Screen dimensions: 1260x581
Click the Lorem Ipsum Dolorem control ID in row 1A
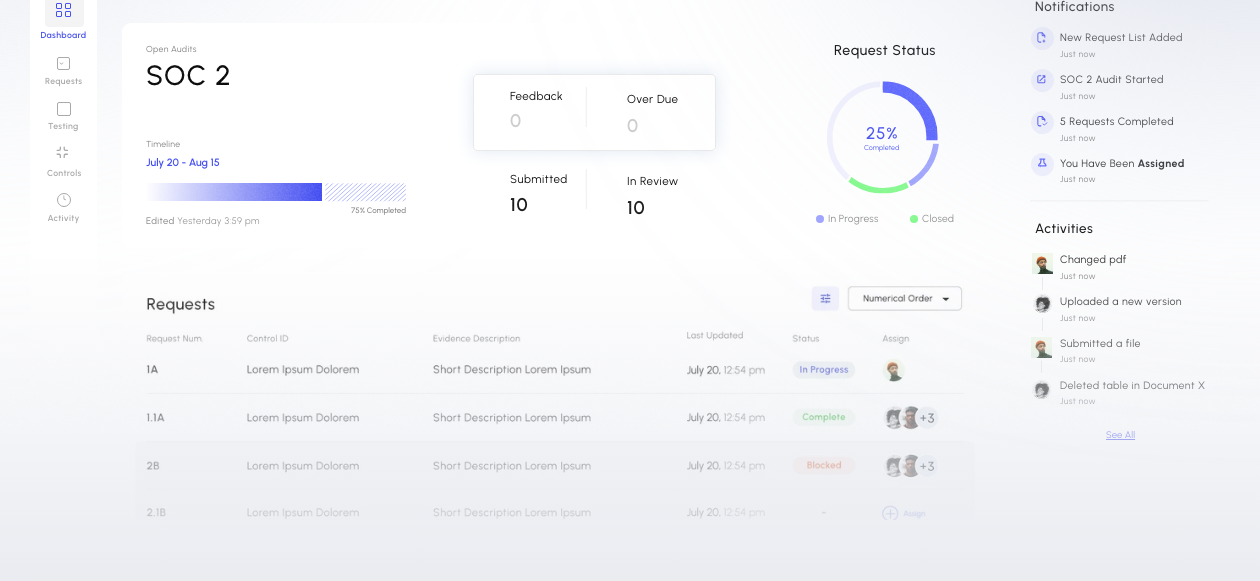click(303, 370)
